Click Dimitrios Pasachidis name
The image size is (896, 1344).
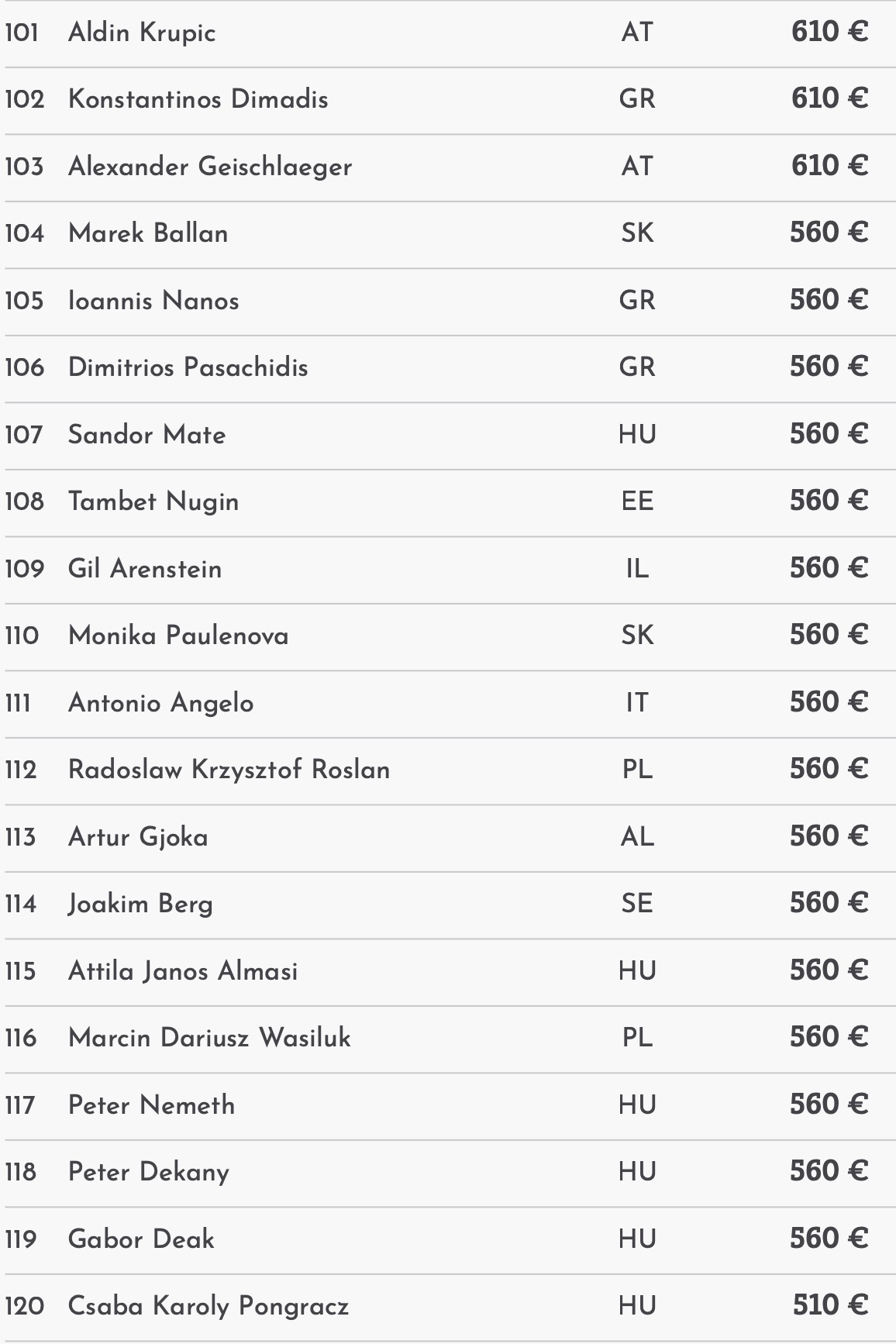tap(188, 367)
